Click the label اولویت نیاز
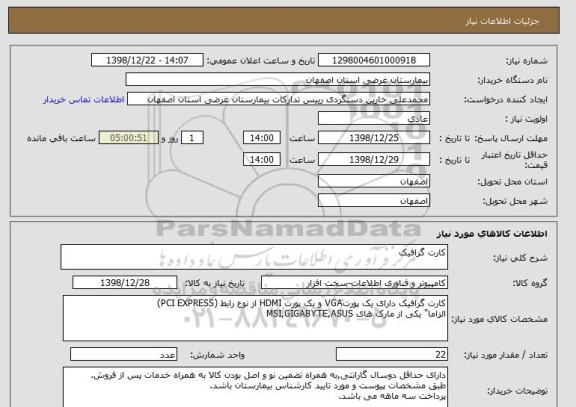Viewport: 576px width, 407px height. point(526,119)
